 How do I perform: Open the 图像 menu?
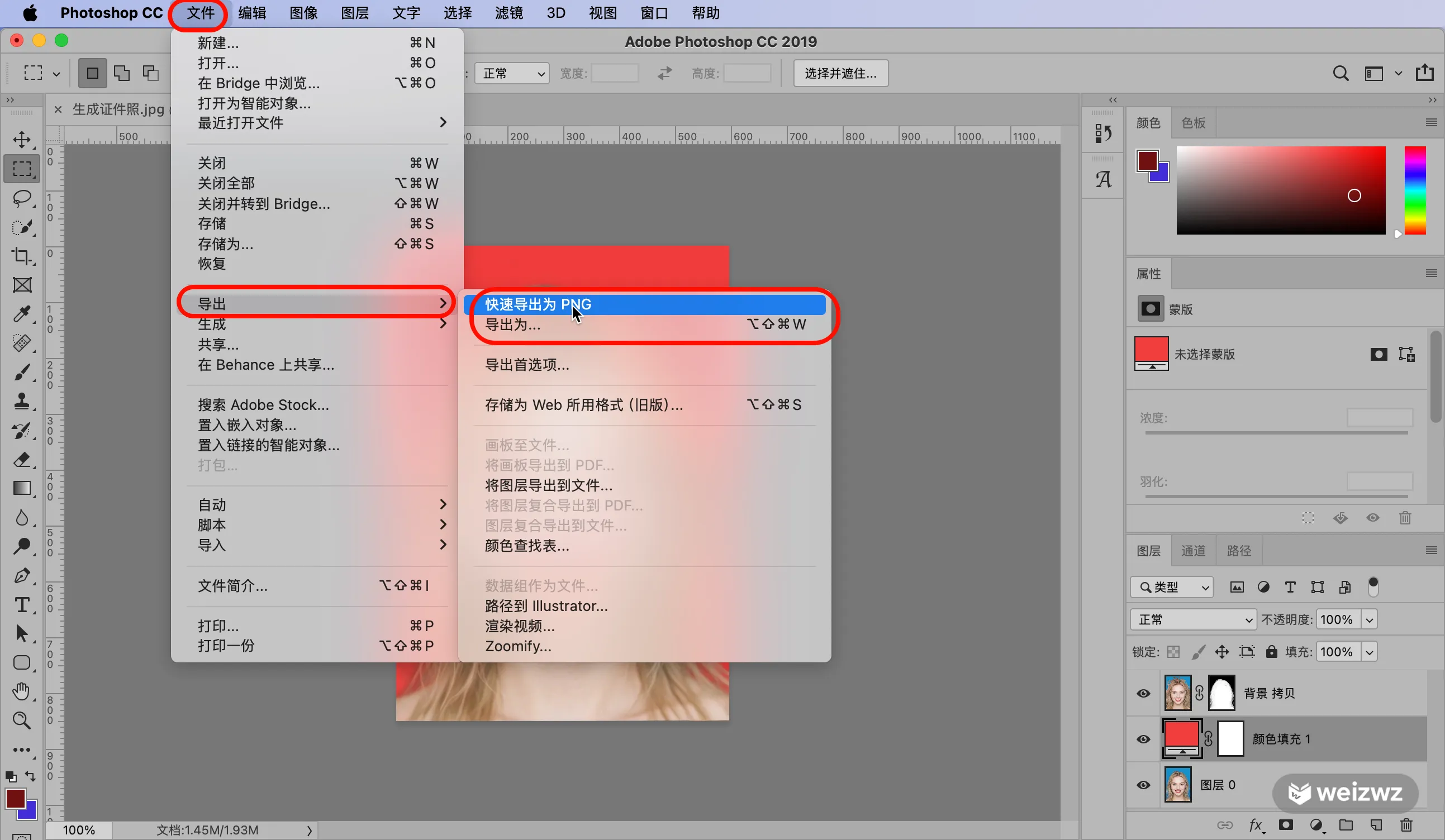tap(303, 13)
